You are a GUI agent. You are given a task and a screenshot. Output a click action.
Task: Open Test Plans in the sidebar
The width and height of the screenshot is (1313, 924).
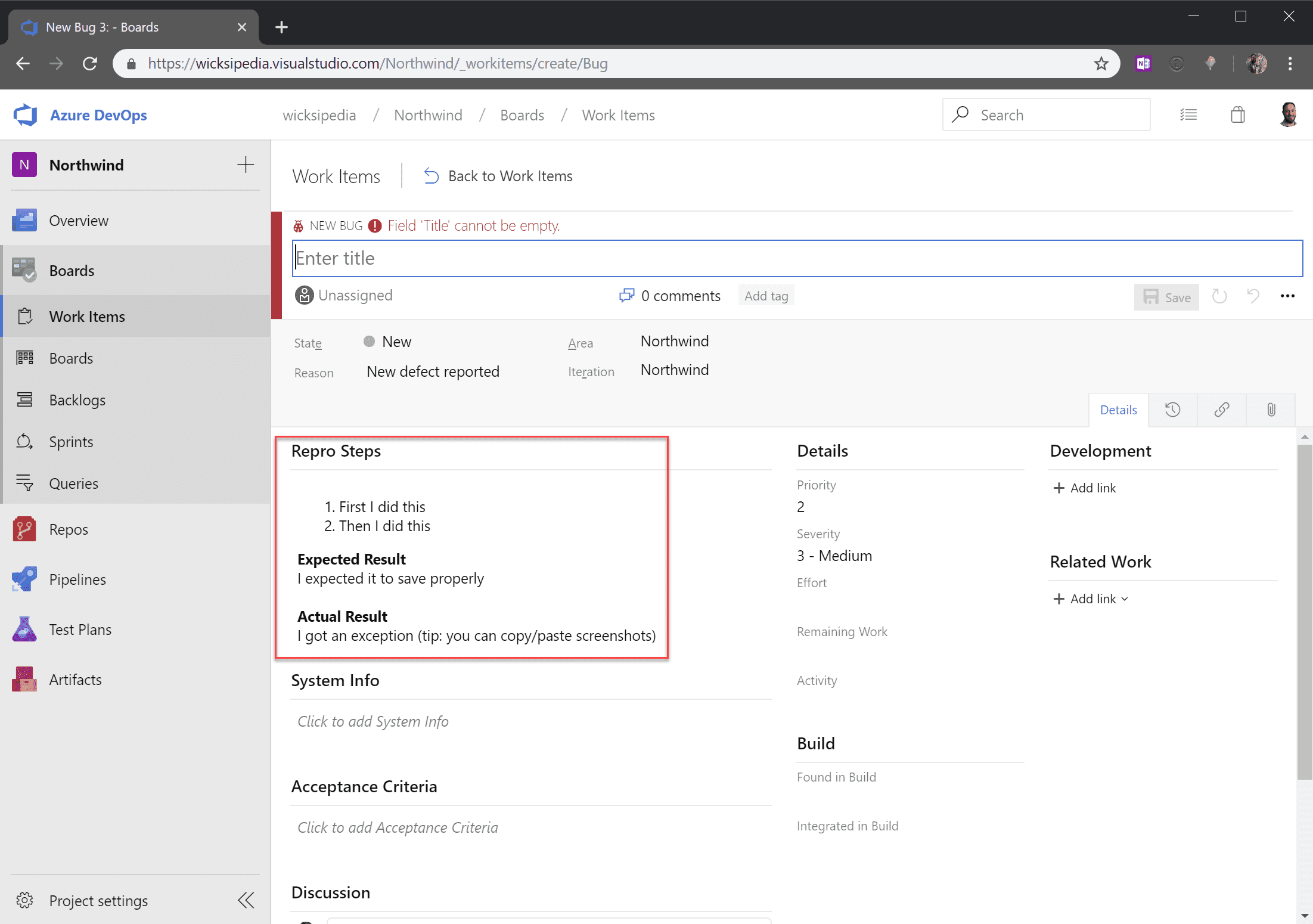pyautogui.click(x=80, y=630)
